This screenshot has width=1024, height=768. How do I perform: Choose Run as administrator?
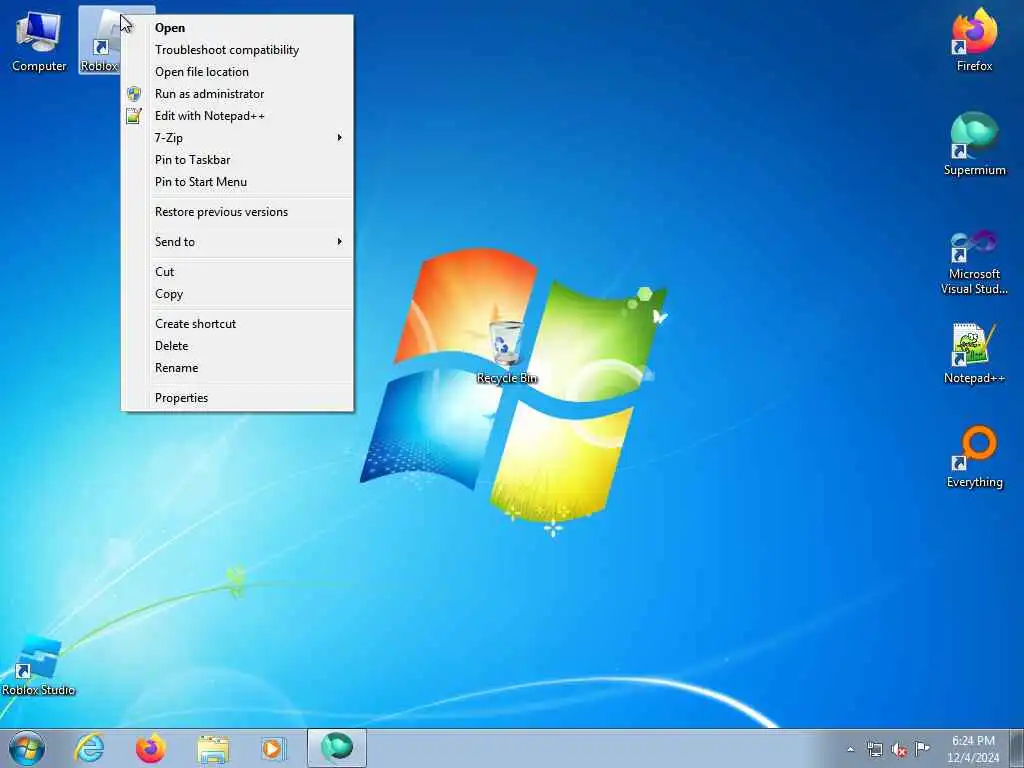pos(238,94)
